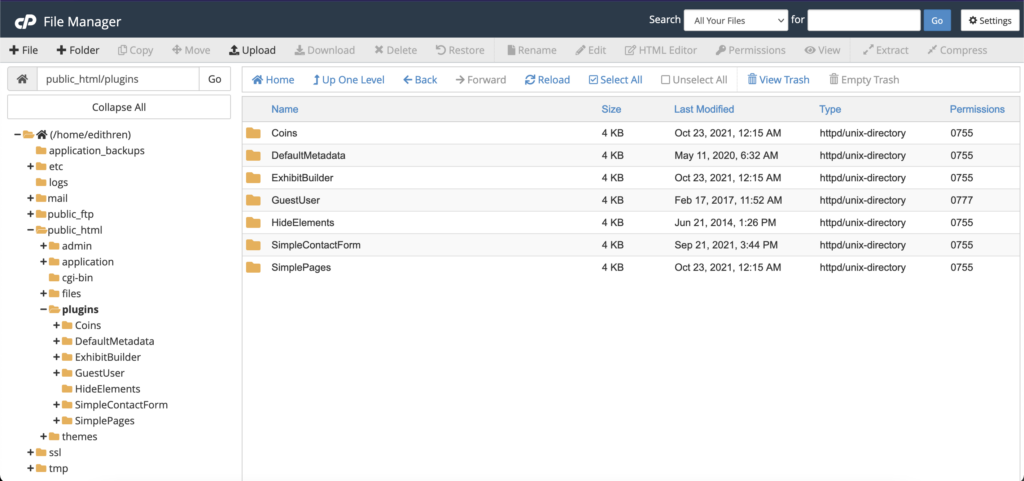Click the public_html/plugins path field
Image resolution: width=1024 pixels, height=481 pixels.
coord(118,79)
